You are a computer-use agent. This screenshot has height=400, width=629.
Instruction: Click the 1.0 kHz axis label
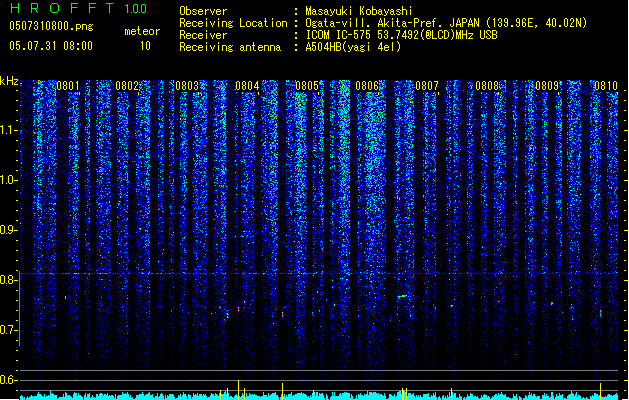[8, 180]
